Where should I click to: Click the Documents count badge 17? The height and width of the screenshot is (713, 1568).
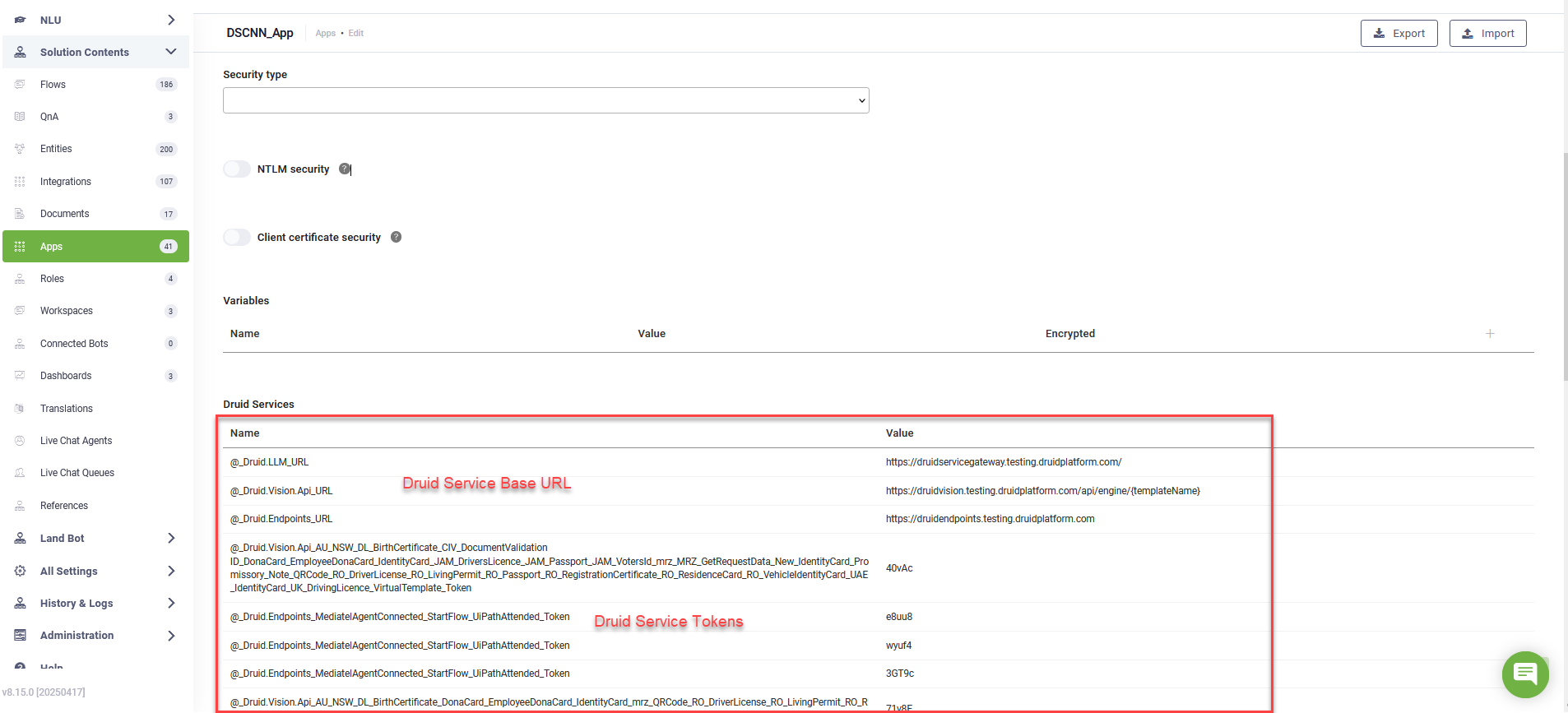pyautogui.click(x=169, y=214)
